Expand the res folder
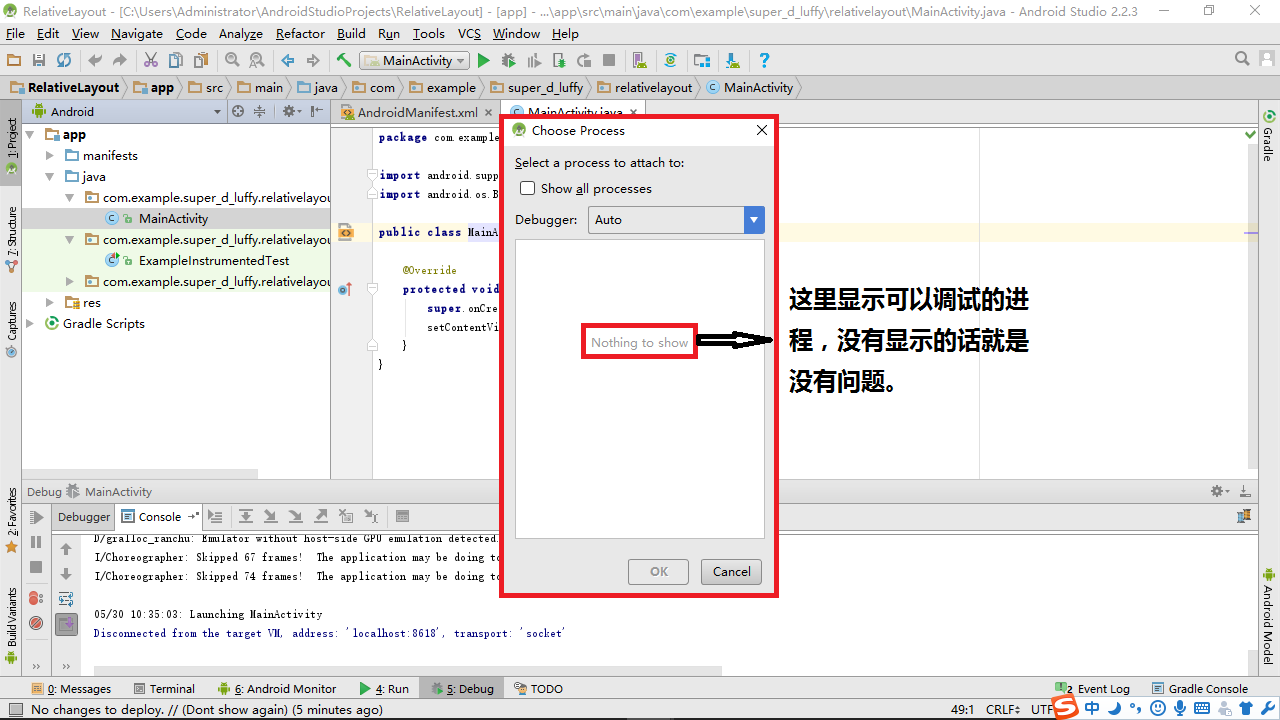 [50, 302]
